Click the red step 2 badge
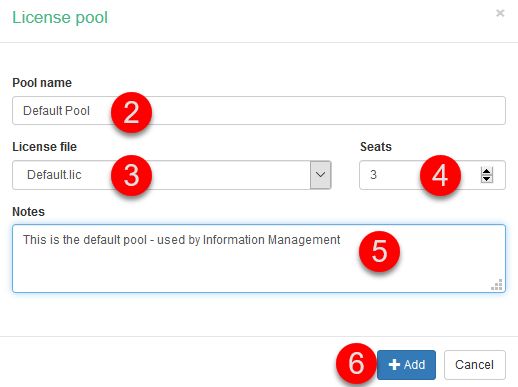This screenshot has width=518, height=387. click(131, 112)
